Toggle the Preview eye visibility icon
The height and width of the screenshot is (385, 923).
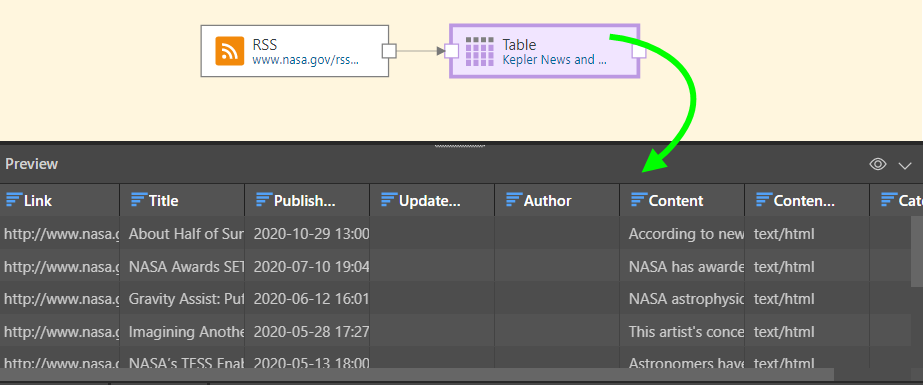(x=878, y=164)
